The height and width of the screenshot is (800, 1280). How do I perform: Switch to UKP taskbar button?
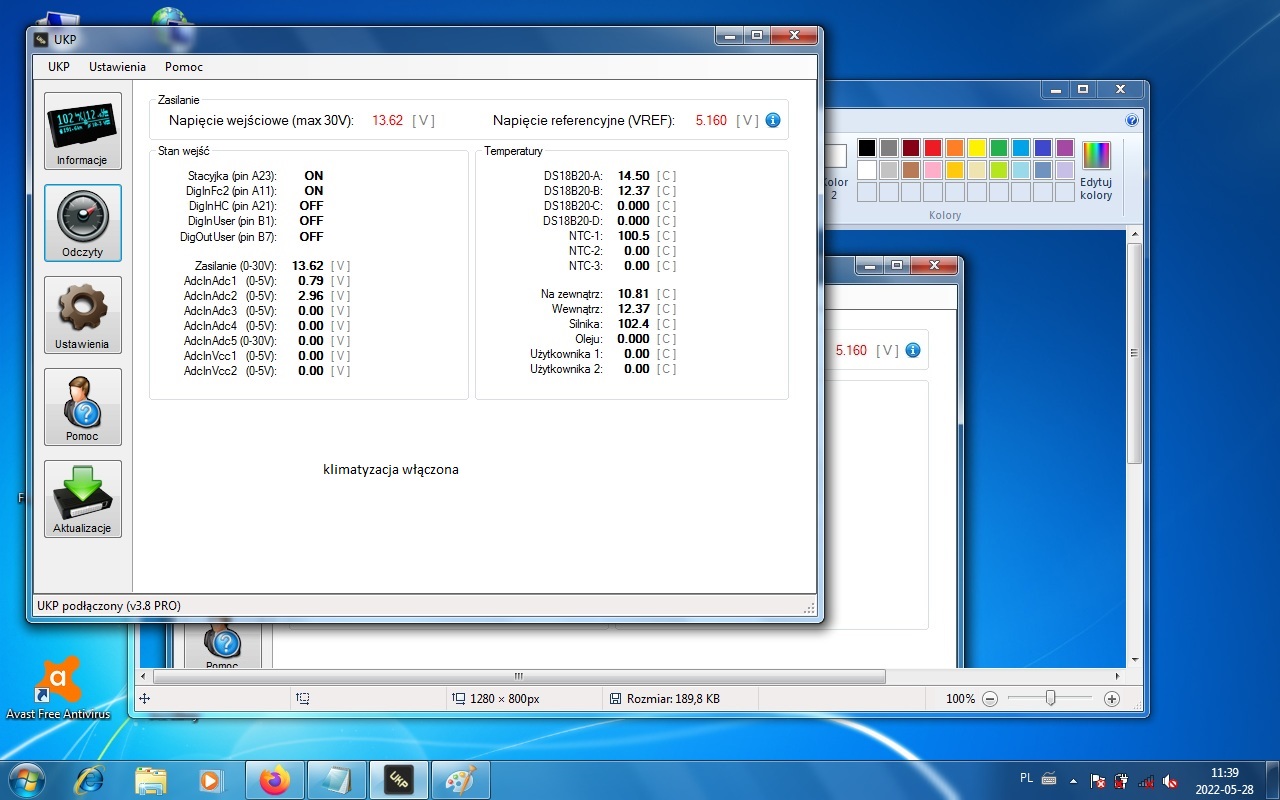399,779
